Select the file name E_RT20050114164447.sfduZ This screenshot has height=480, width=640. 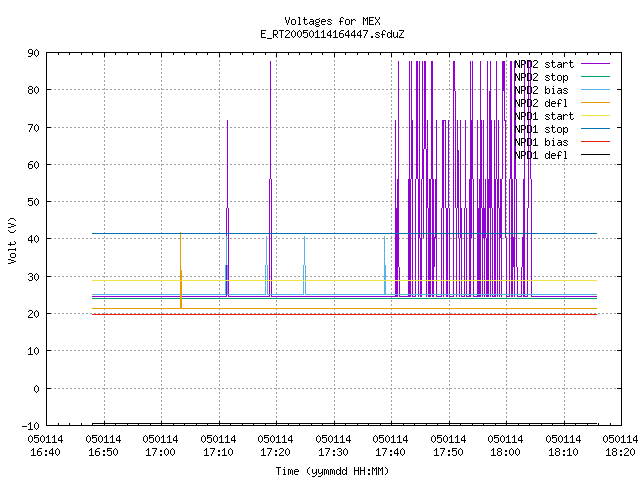332,34
